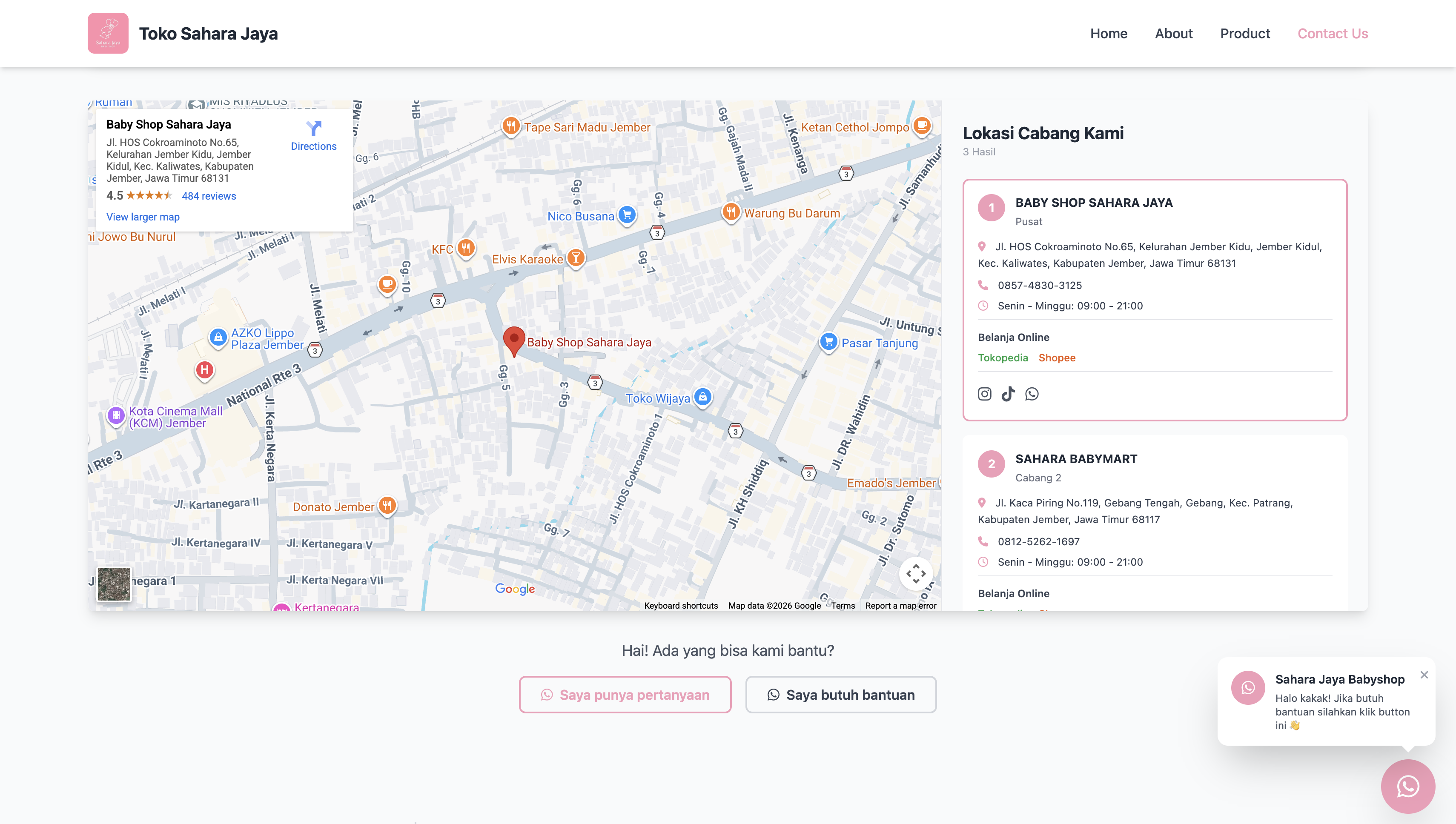This screenshot has height=824, width=1456.
Task: Select the Nico Busana shop marker
Action: (x=627, y=215)
